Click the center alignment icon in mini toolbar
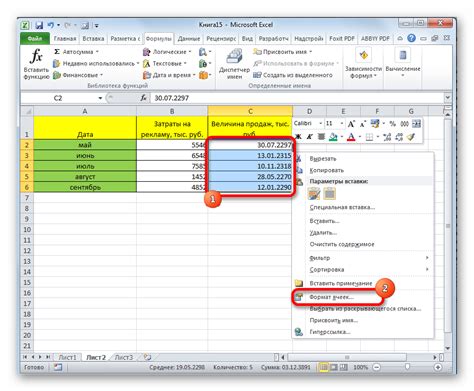The image size is (474, 391). coord(321,137)
